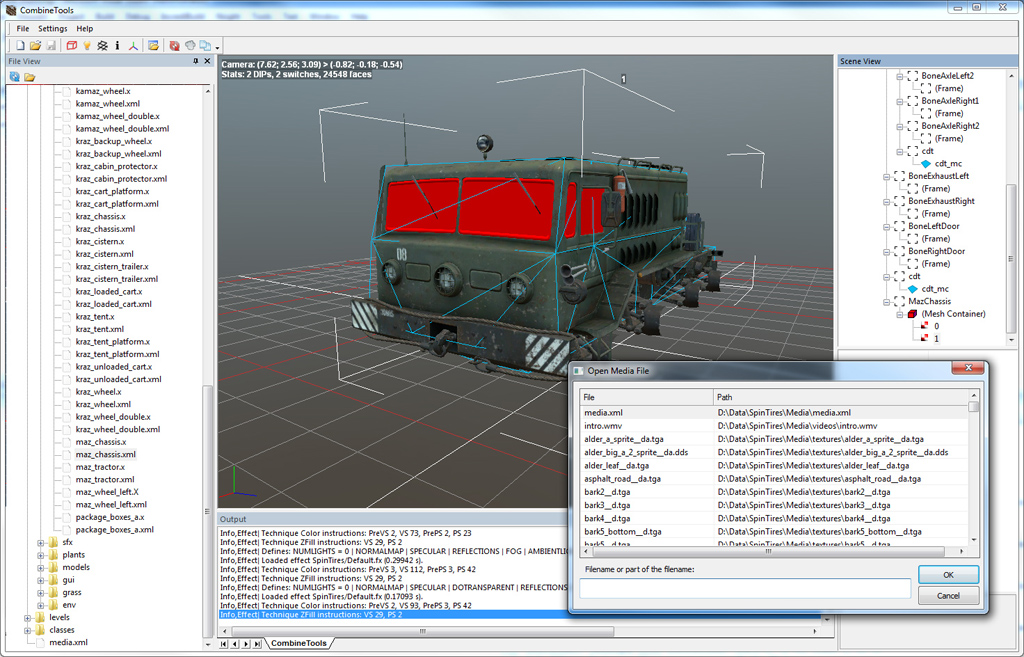Click the red circular reload toolbar icon
1024x657 pixels.
pyautogui.click(x=174, y=46)
